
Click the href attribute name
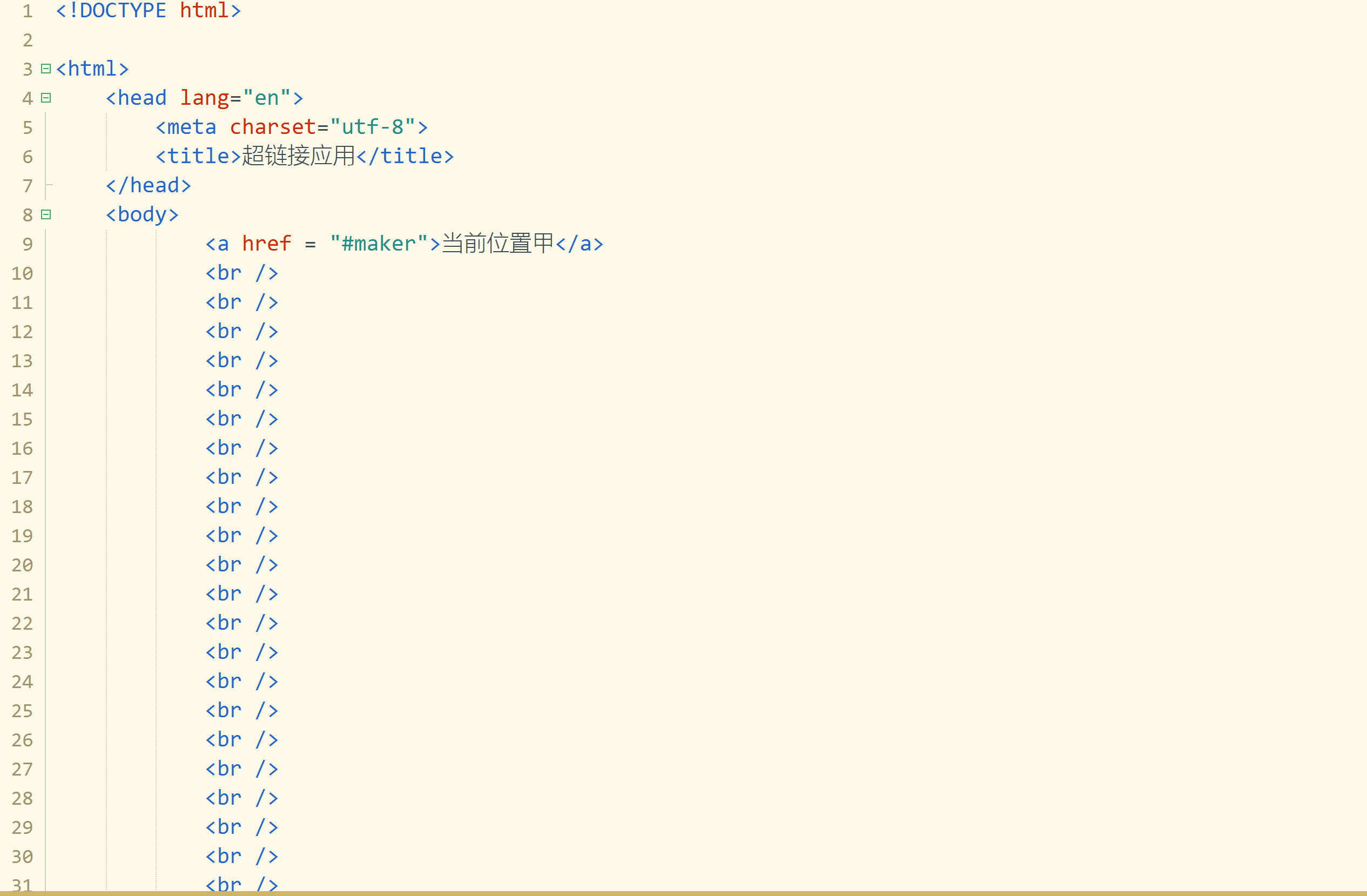(266, 244)
